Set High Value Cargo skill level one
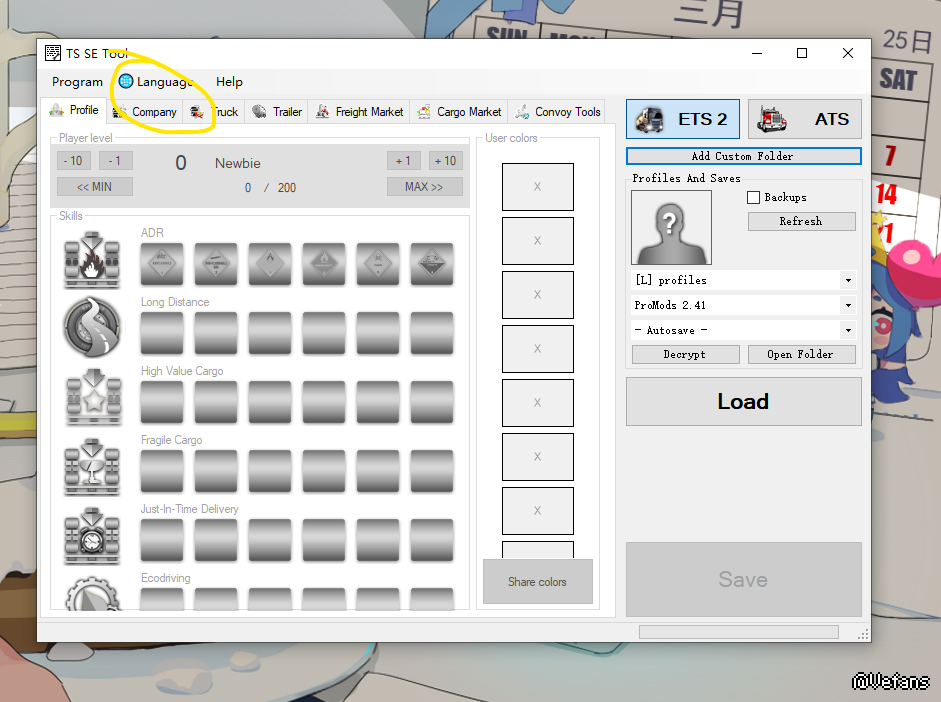 162,402
